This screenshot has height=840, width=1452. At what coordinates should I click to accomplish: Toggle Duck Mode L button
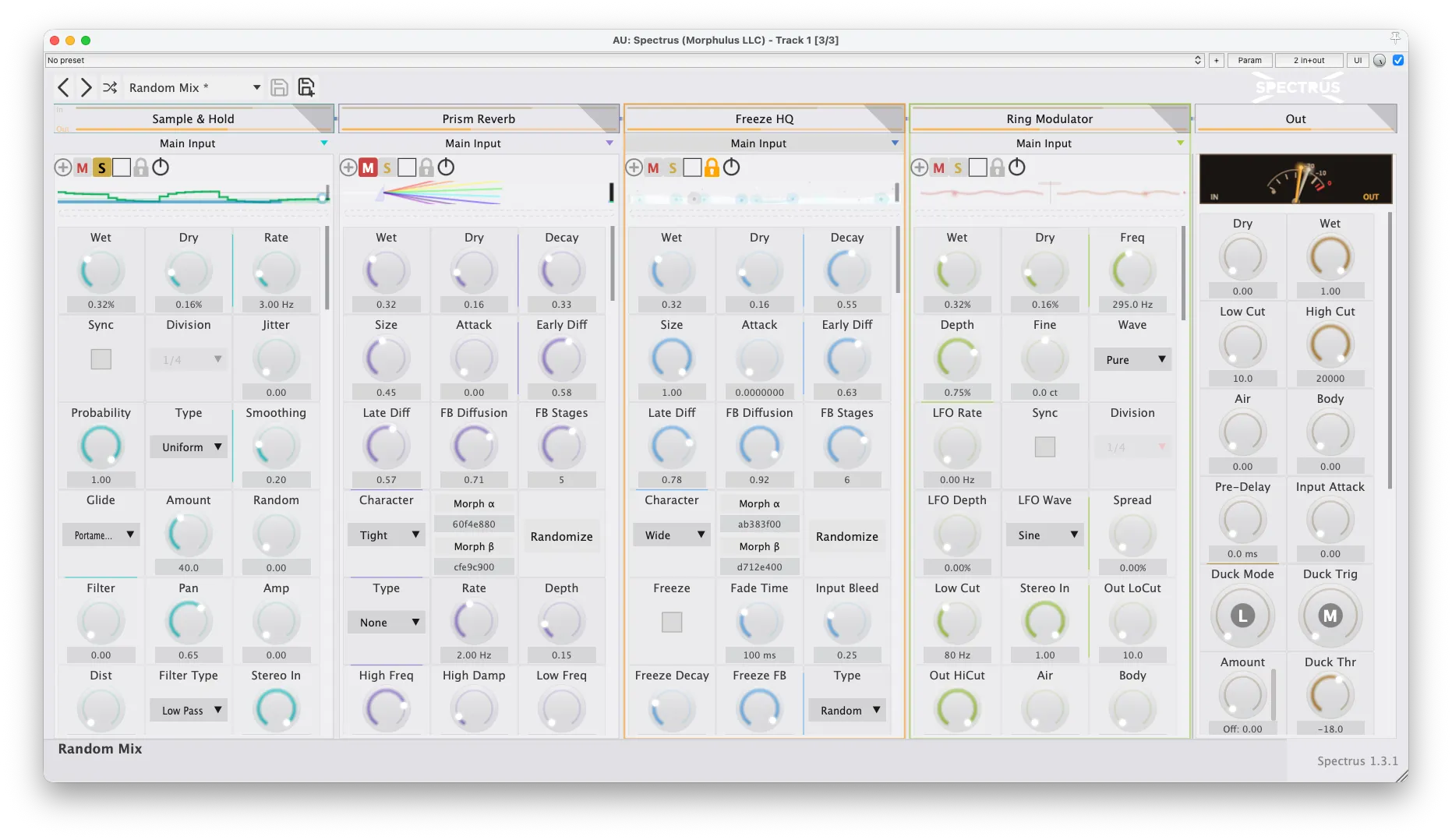click(x=1242, y=616)
